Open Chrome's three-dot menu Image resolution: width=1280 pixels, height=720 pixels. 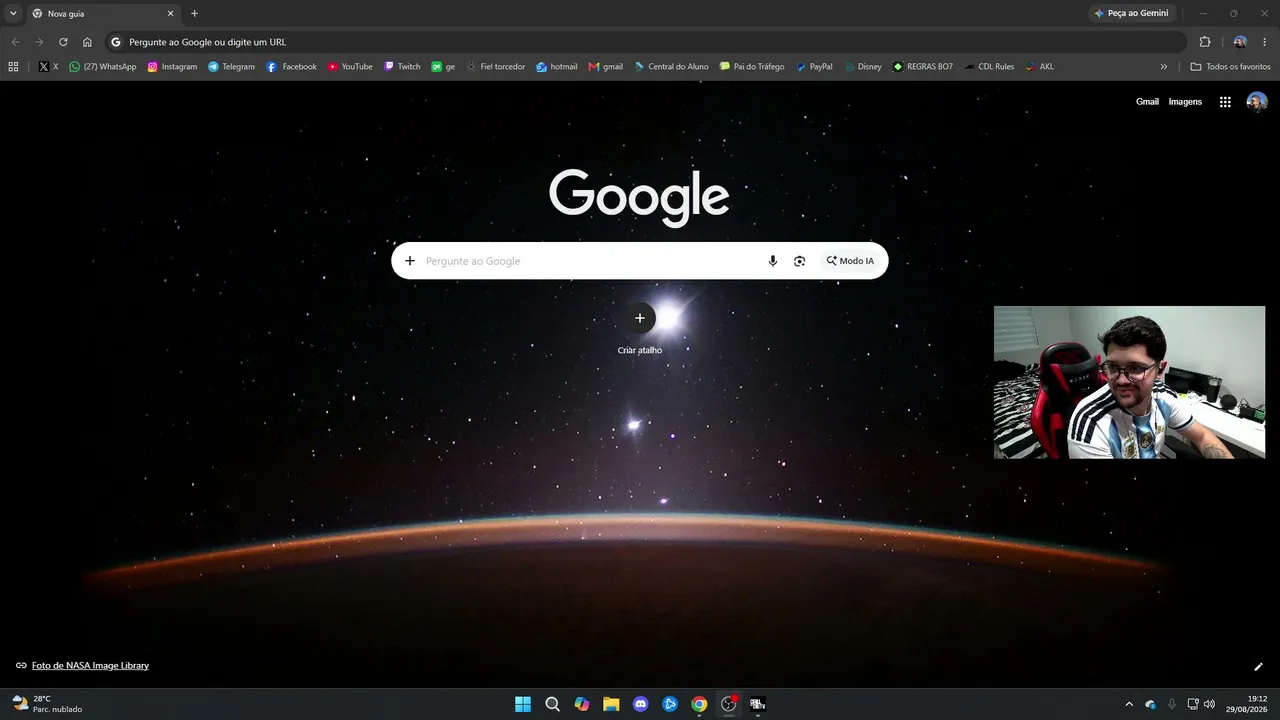click(1264, 42)
